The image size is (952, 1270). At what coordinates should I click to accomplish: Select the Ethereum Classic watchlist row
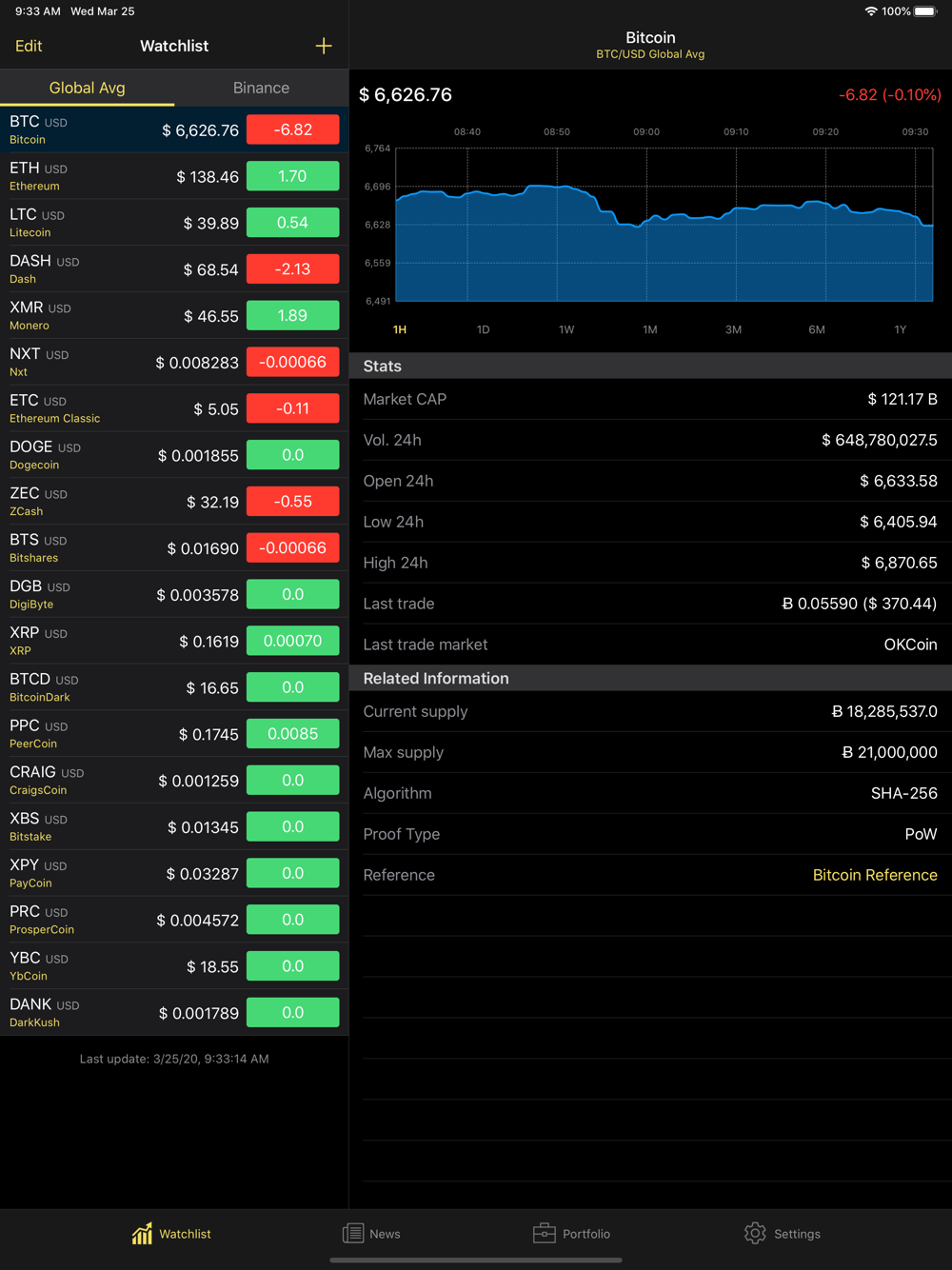click(174, 408)
